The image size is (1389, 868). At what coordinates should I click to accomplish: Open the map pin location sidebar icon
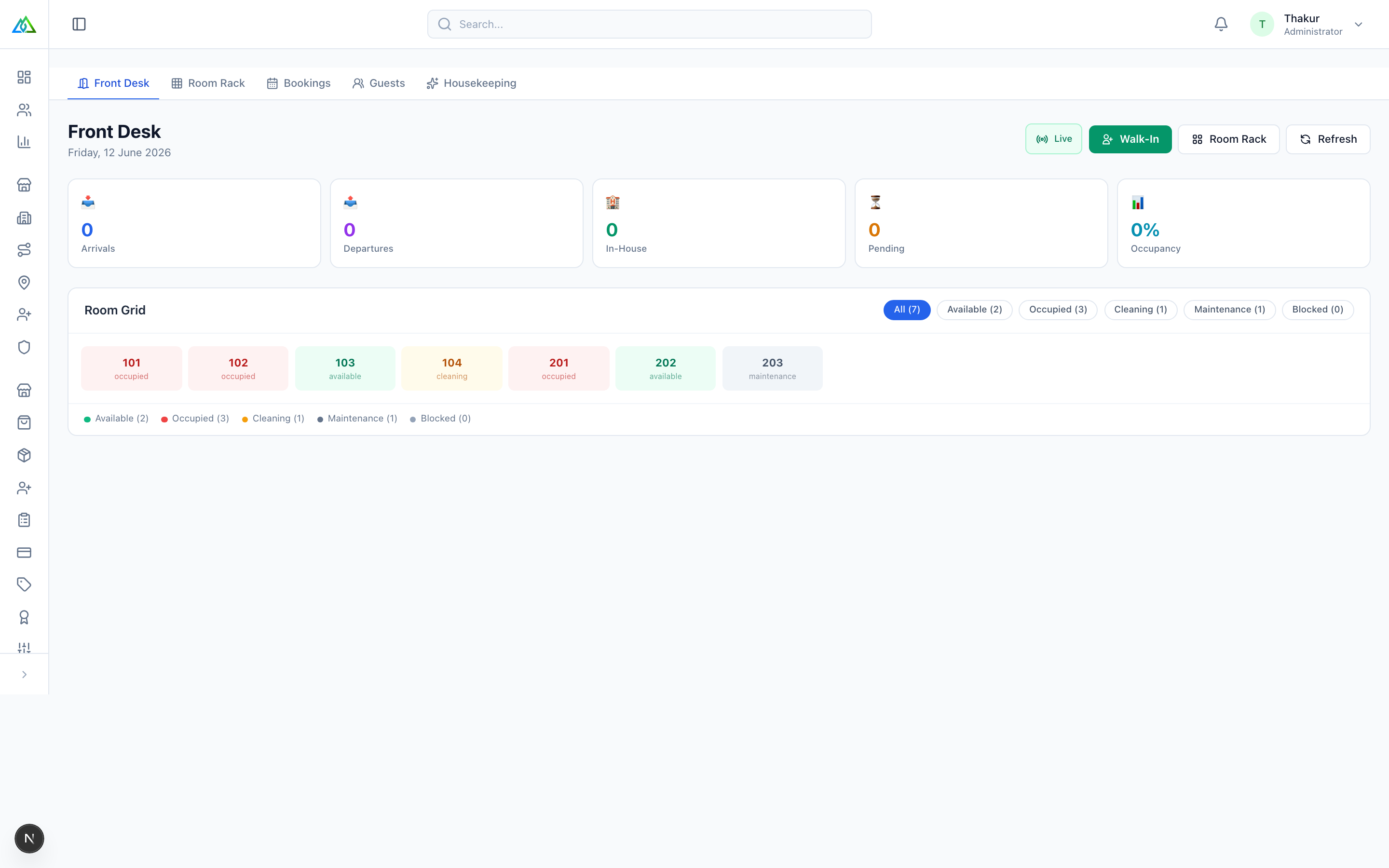coord(24,283)
